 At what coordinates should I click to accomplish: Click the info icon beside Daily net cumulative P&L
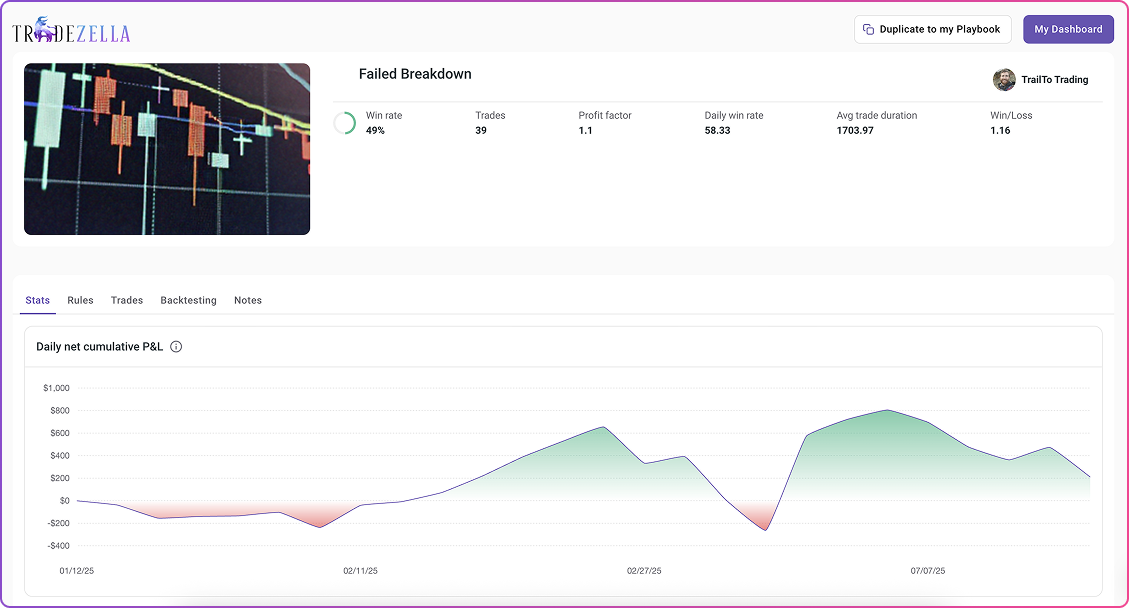point(176,347)
